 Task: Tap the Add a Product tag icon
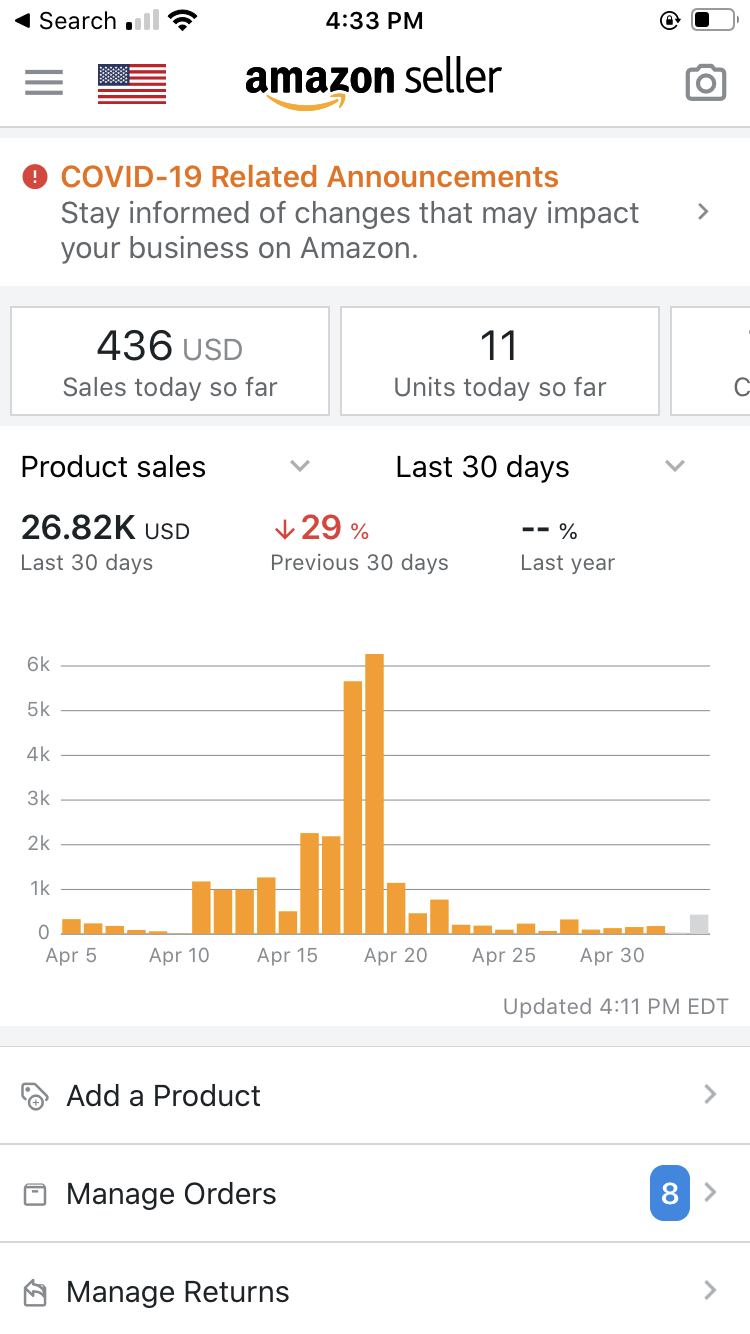tap(35, 1096)
